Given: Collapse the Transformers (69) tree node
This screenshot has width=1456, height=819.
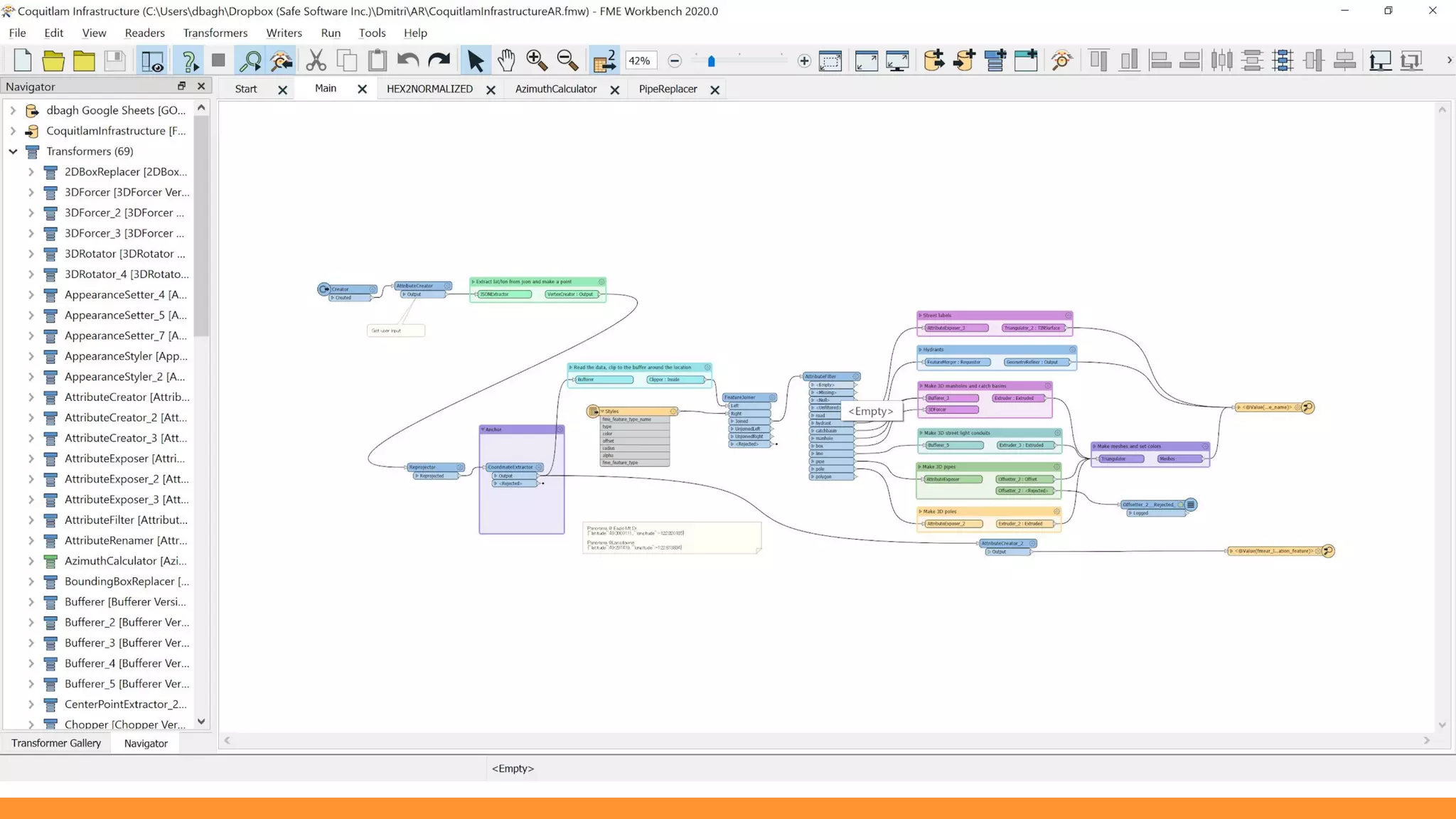Looking at the screenshot, I should [x=13, y=151].
